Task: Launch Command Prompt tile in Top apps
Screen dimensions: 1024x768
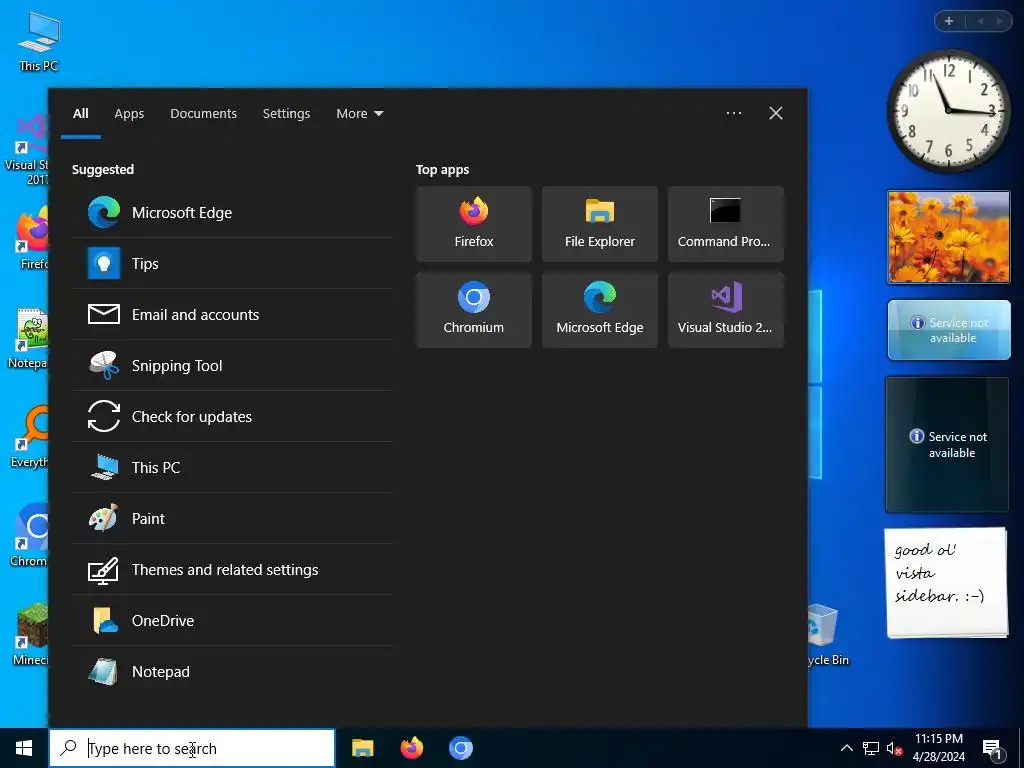Action: [726, 224]
